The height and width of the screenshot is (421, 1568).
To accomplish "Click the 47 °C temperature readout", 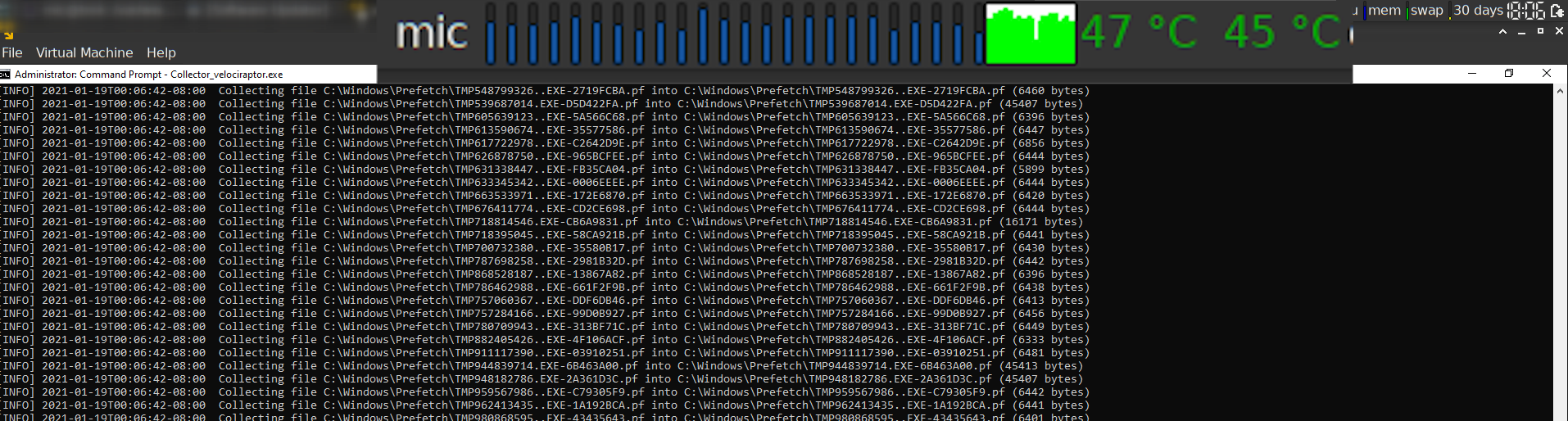I will pyautogui.click(x=1139, y=33).
